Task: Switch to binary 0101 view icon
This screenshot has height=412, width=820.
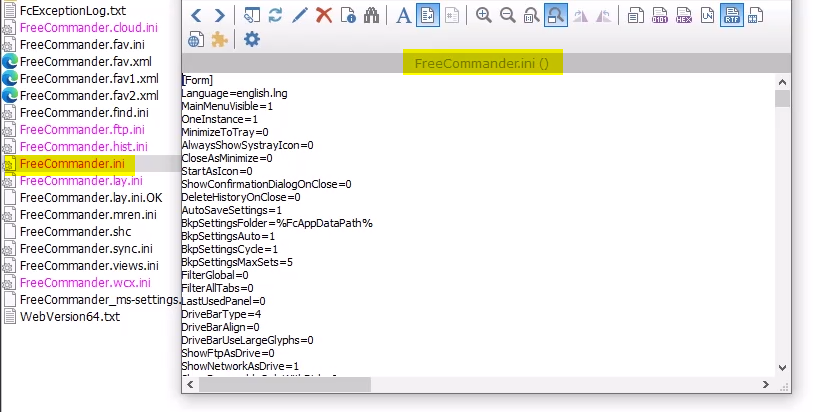Action: pos(659,15)
